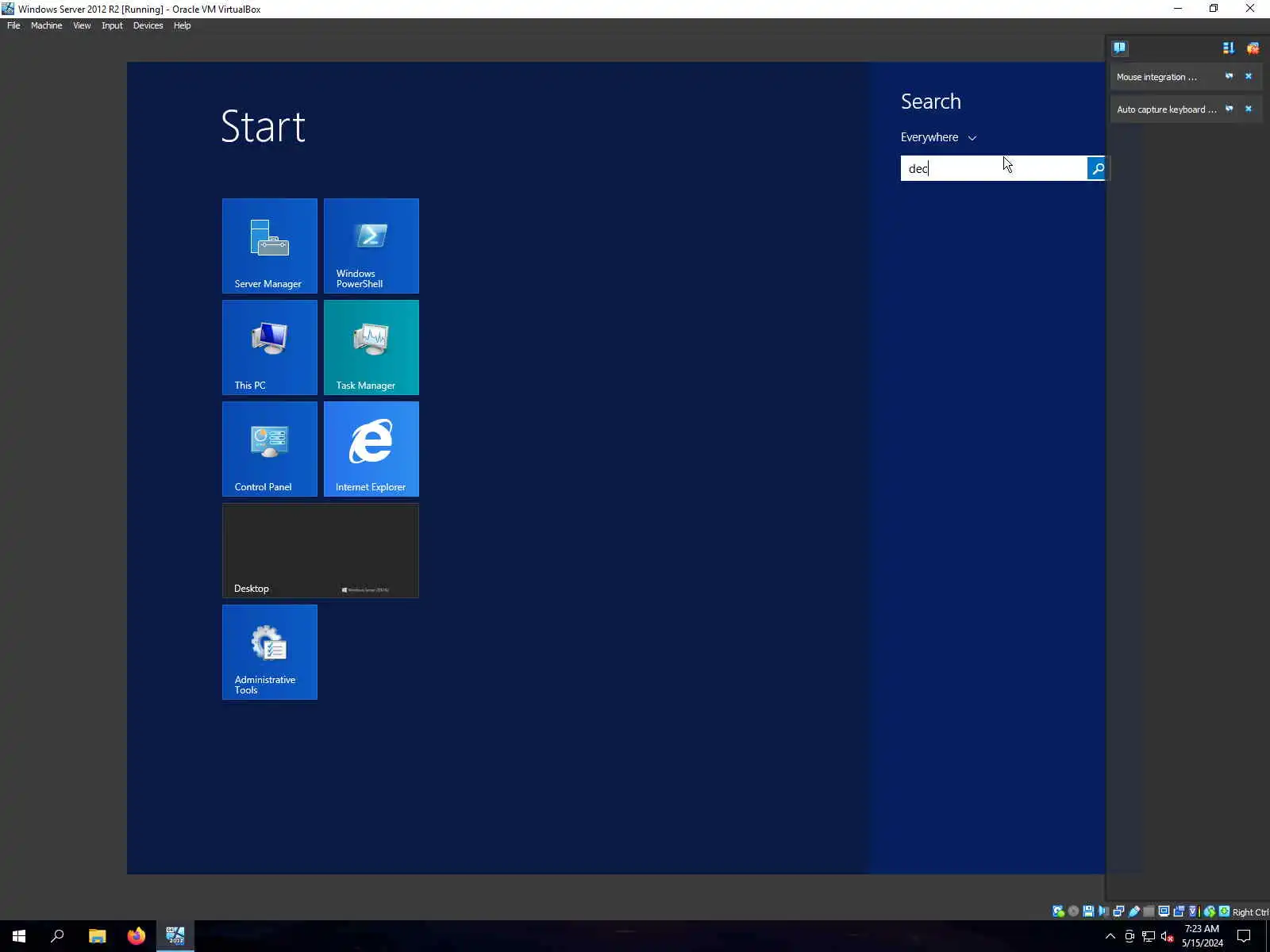This screenshot has height=952, width=1270.
Task: Click the magnifier search button
Action: (1096, 168)
